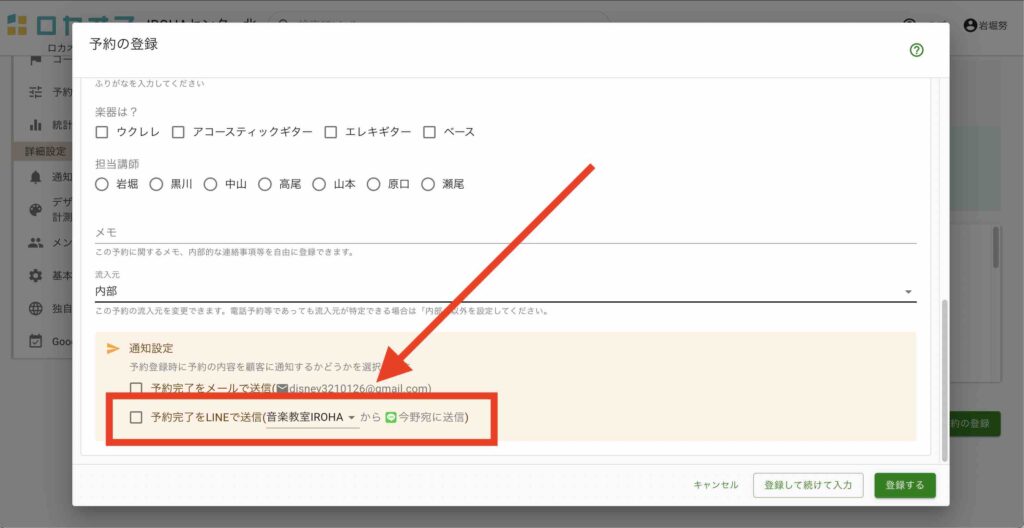Click the settings gear icon in sidebar
Screen dimensions: 1024x528
[x=36, y=276]
